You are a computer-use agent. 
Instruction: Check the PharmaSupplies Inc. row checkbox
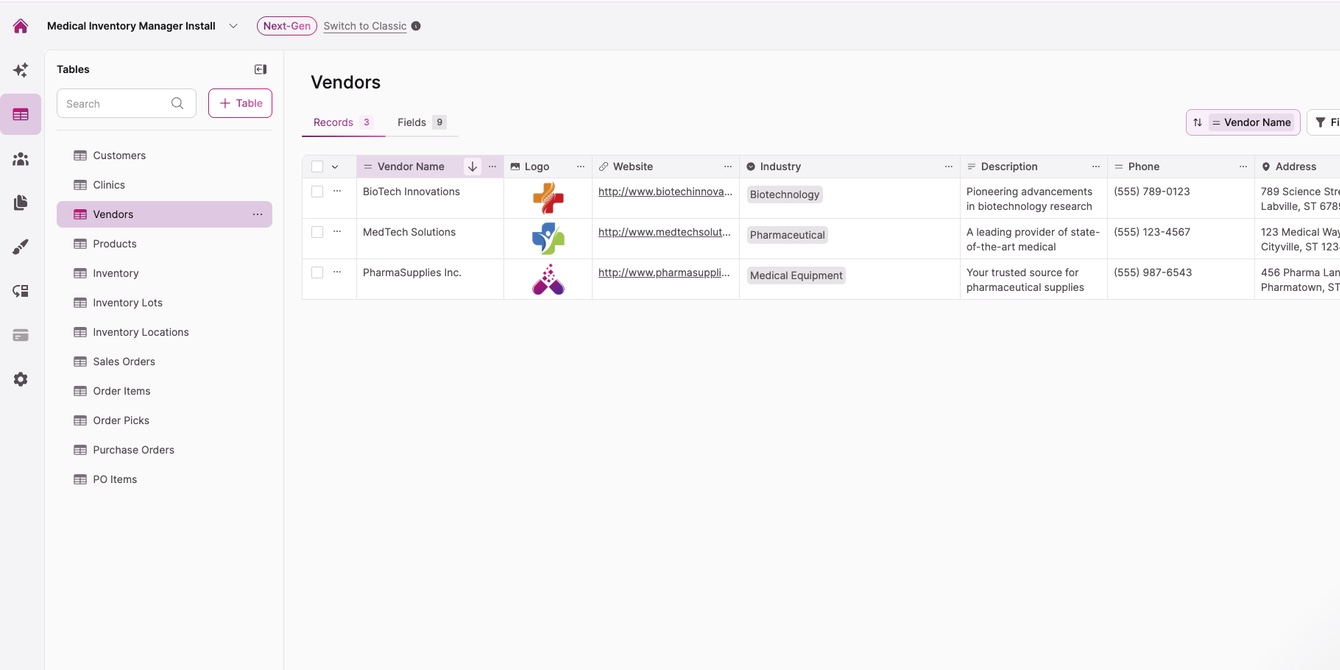(317, 272)
